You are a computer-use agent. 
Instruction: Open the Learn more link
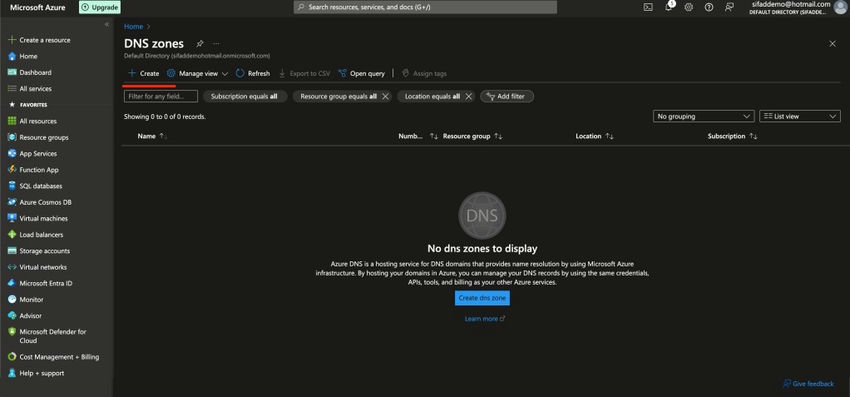click(485, 319)
